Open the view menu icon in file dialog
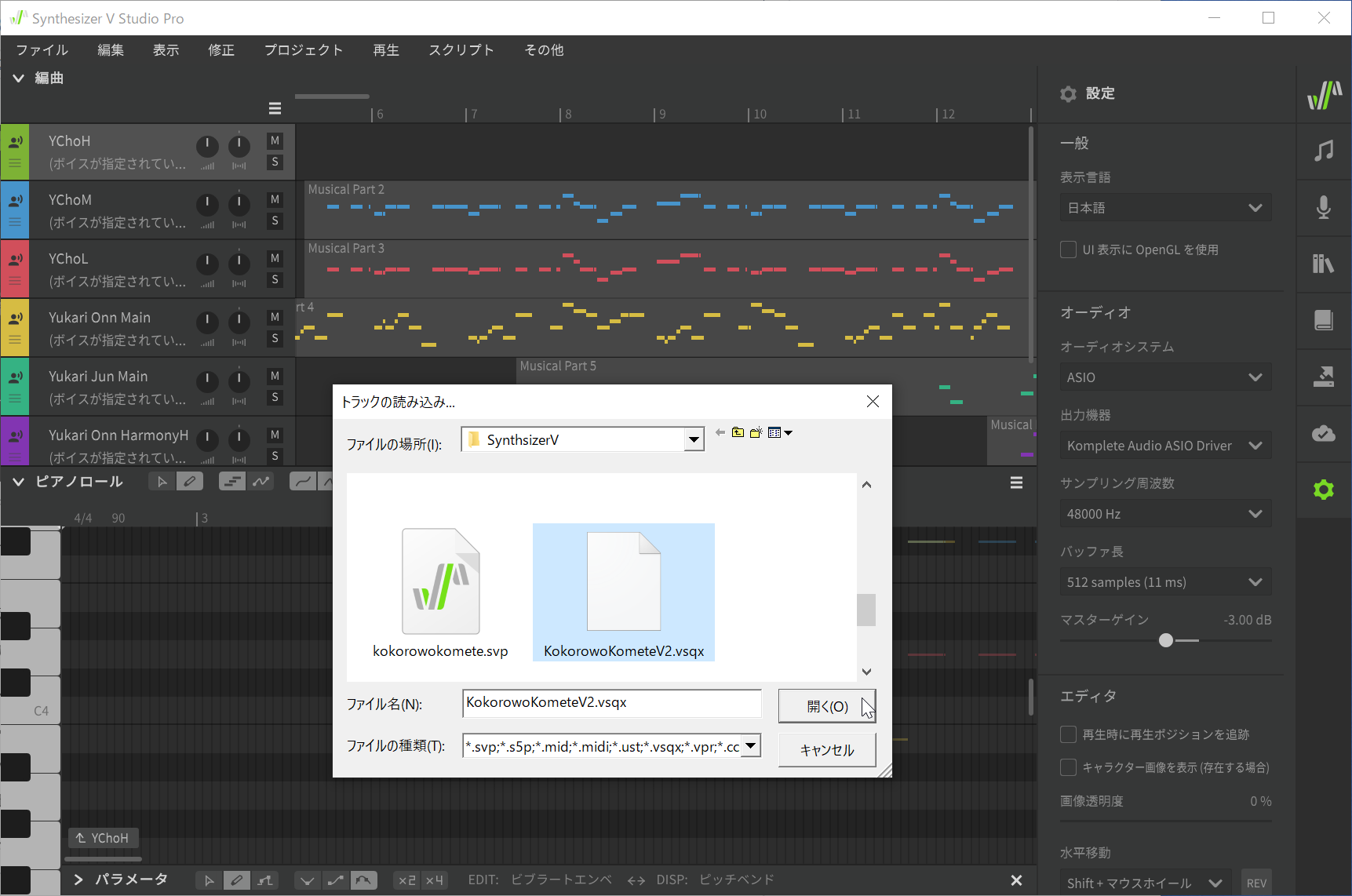The height and width of the screenshot is (896, 1352). [780, 432]
